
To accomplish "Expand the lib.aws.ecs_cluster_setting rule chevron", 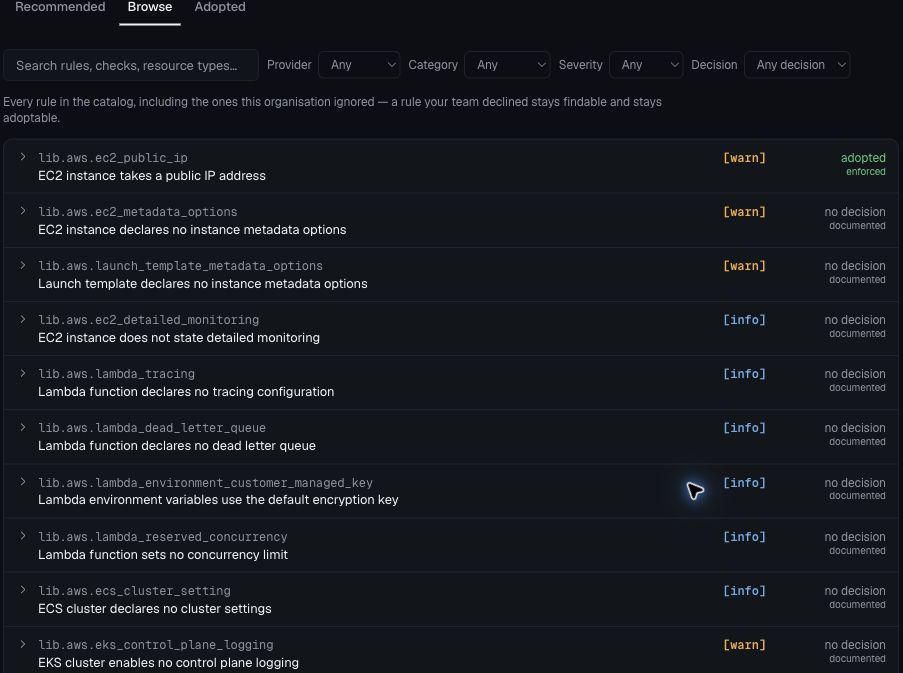I will point(23,590).
